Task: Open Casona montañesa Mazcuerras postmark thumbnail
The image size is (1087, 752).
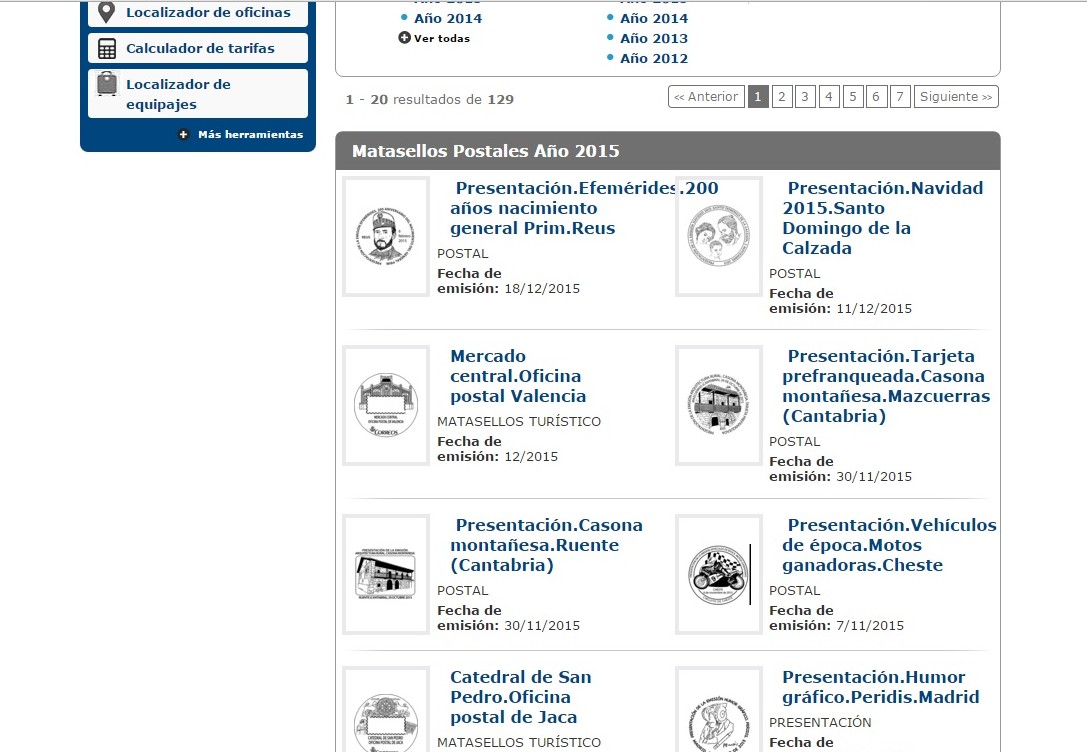Action: click(x=718, y=405)
